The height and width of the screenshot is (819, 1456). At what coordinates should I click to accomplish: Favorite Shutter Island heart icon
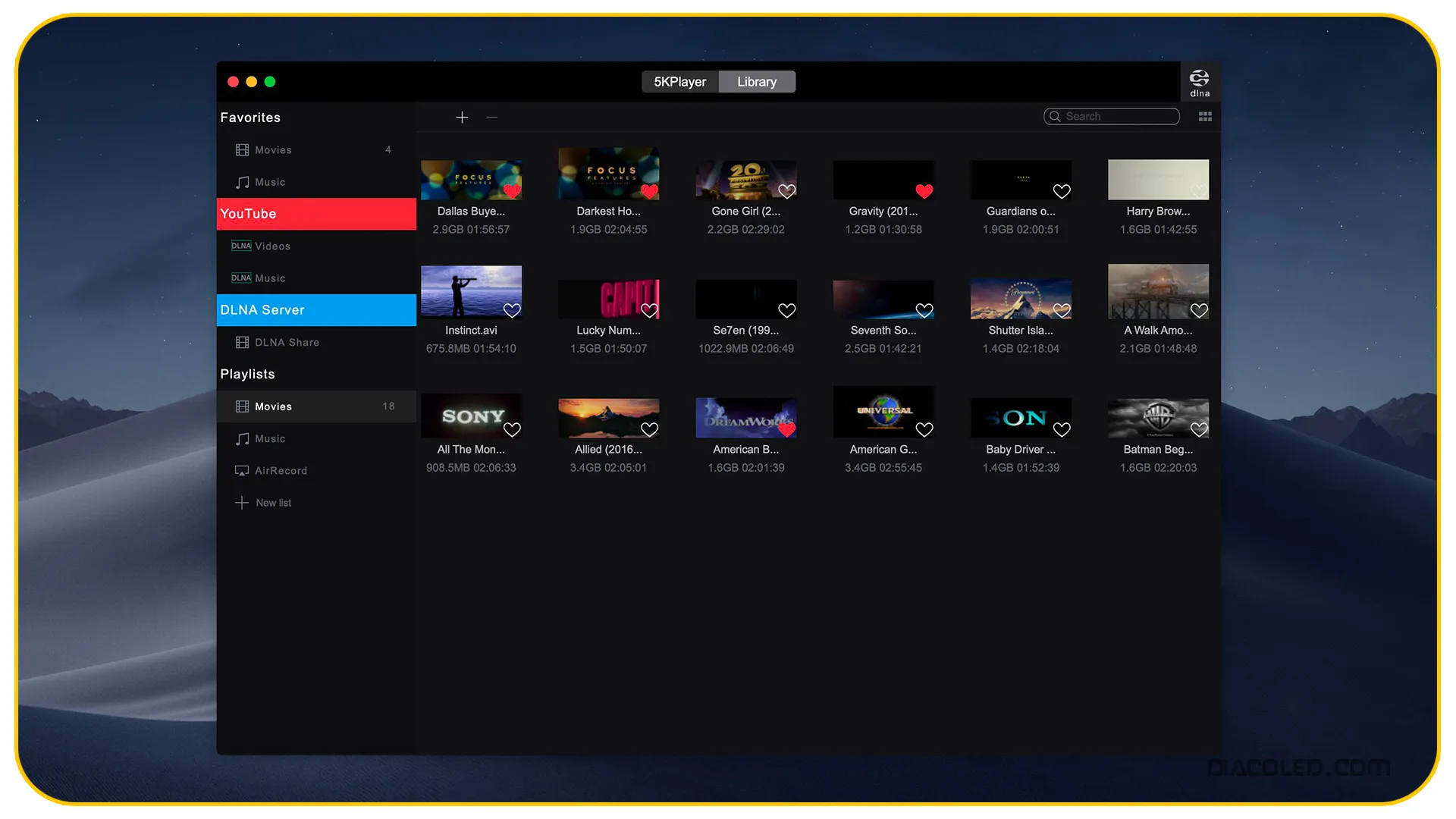click(1062, 310)
